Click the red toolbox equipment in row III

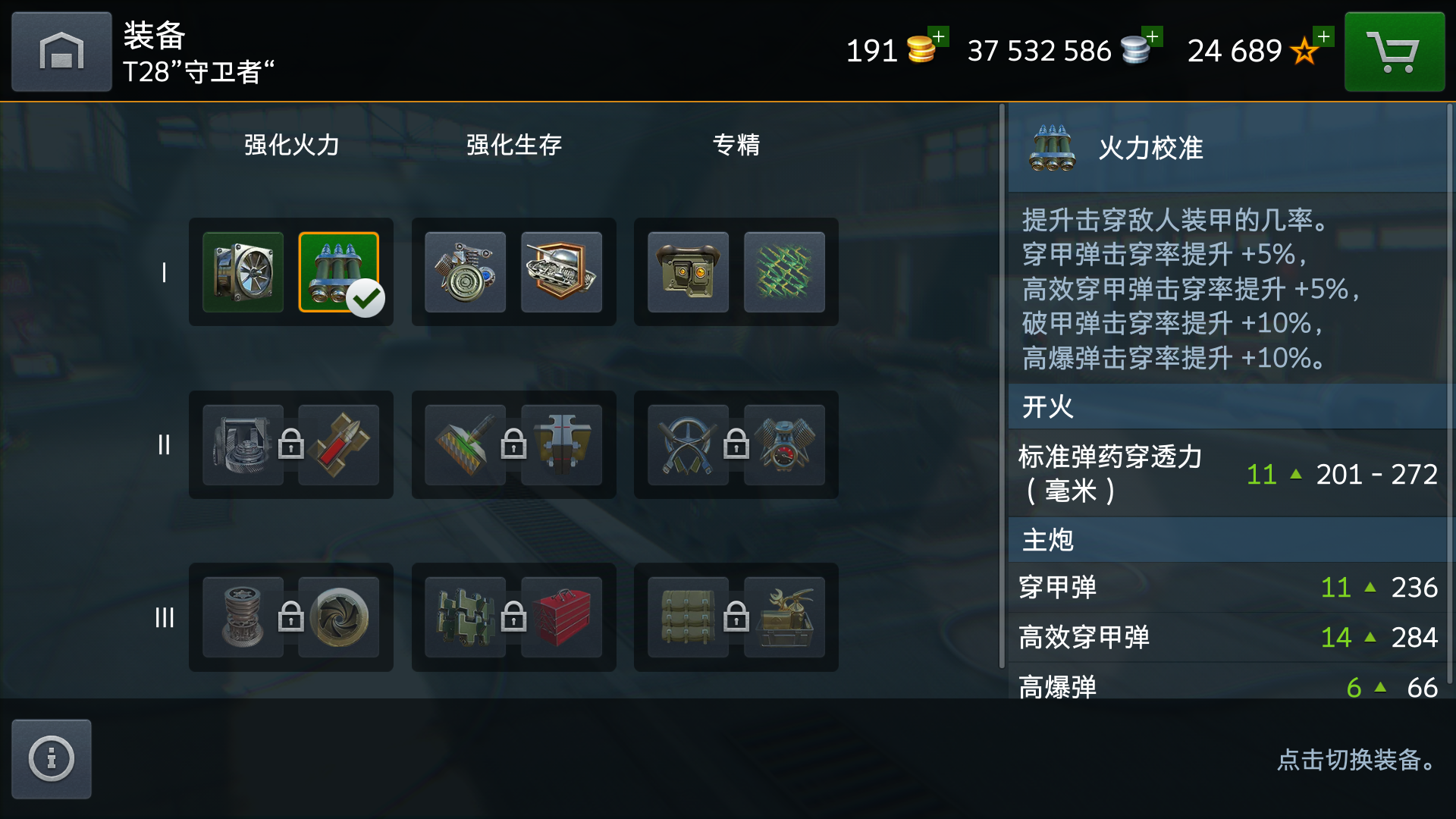[x=561, y=617]
